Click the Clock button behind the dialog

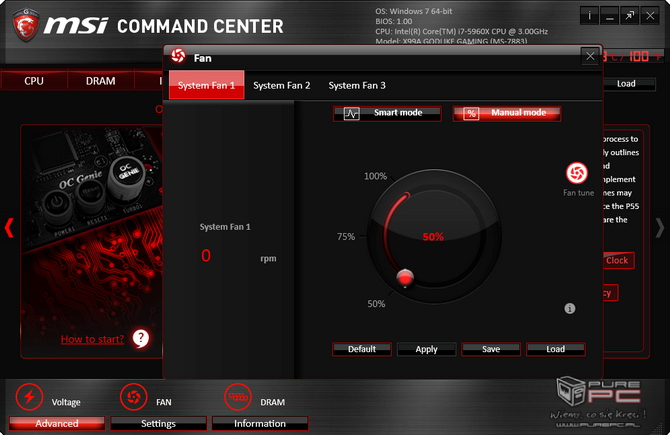[618, 260]
